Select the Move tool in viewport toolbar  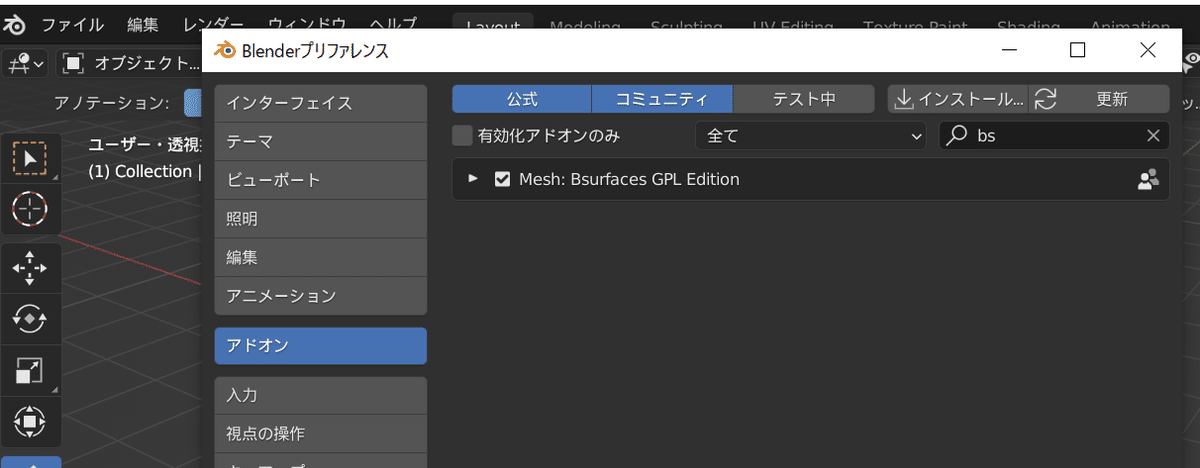coord(30,268)
